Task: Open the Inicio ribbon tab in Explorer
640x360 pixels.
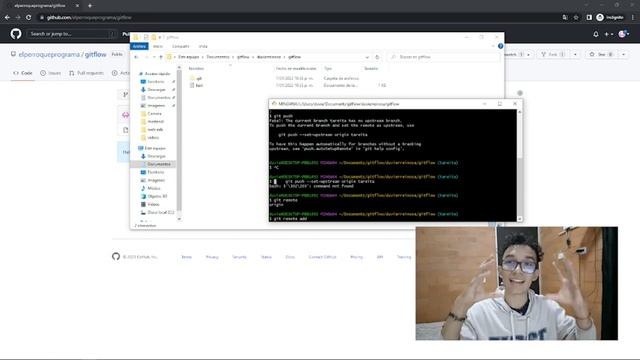Action: click(158, 47)
